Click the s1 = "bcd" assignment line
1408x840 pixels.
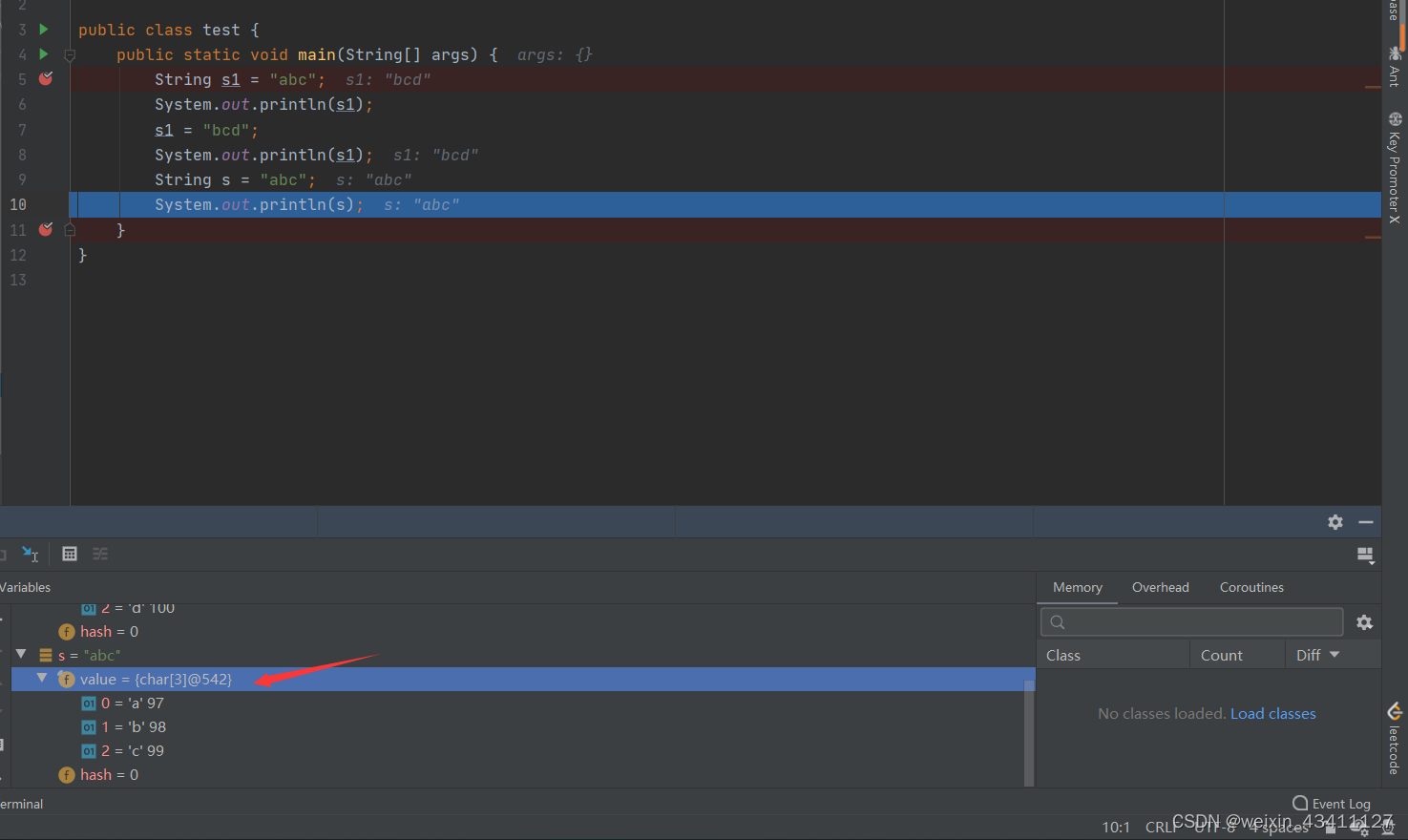coord(206,130)
